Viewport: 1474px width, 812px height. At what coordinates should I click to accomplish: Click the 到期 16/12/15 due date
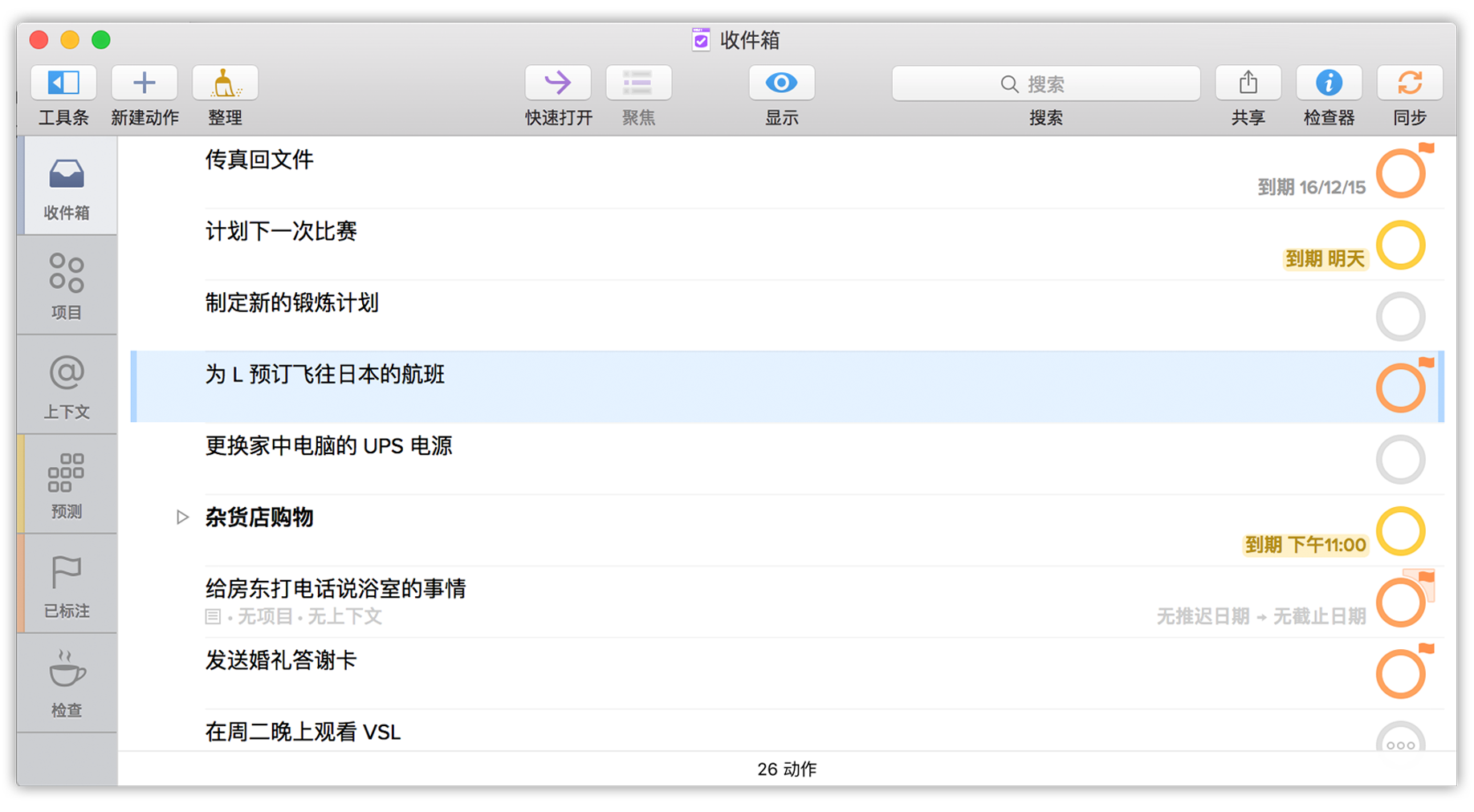pyautogui.click(x=1311, y=187)
